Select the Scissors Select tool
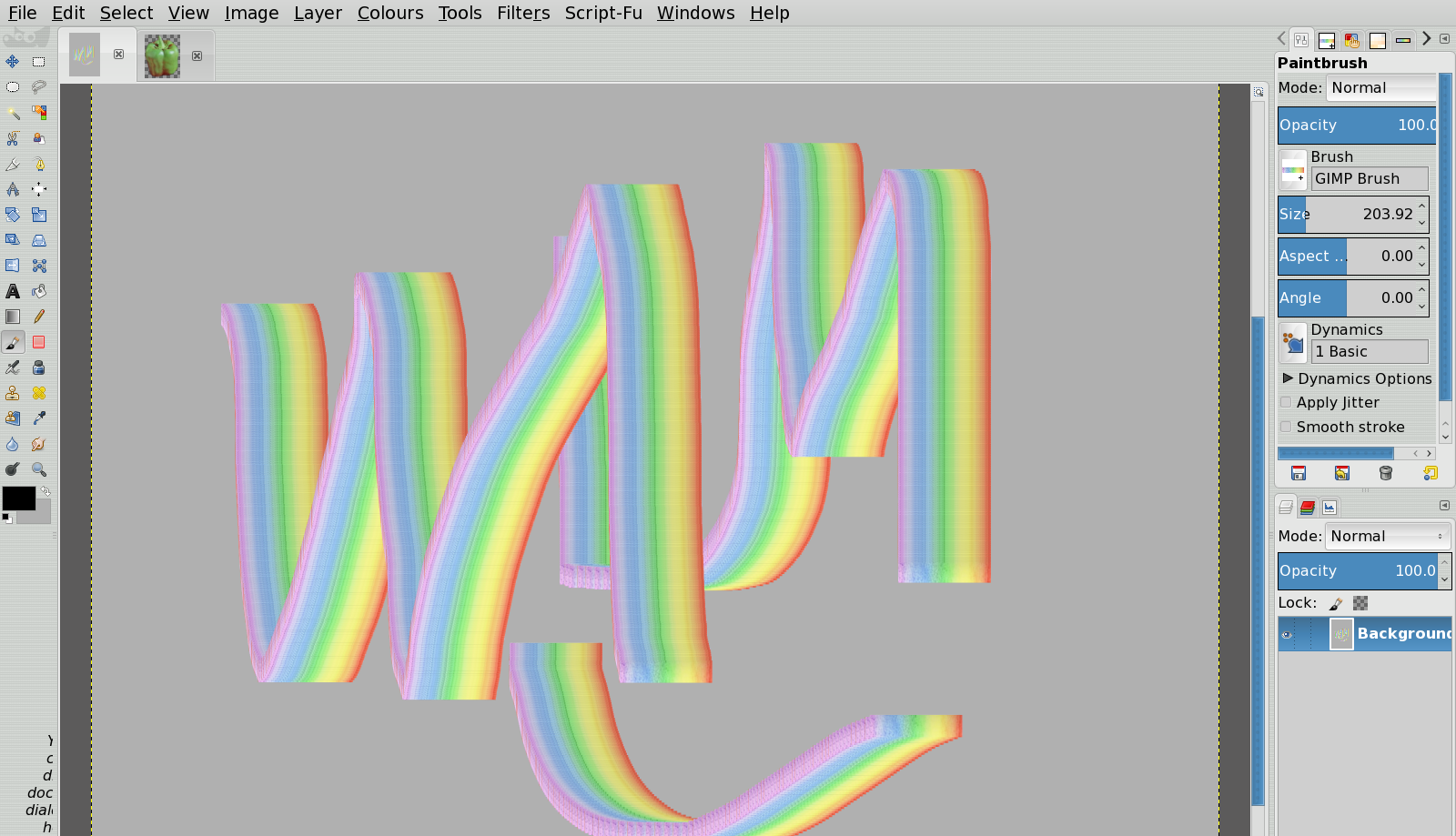The width and height of the screenshot is (1456, 836). [13, 138]
